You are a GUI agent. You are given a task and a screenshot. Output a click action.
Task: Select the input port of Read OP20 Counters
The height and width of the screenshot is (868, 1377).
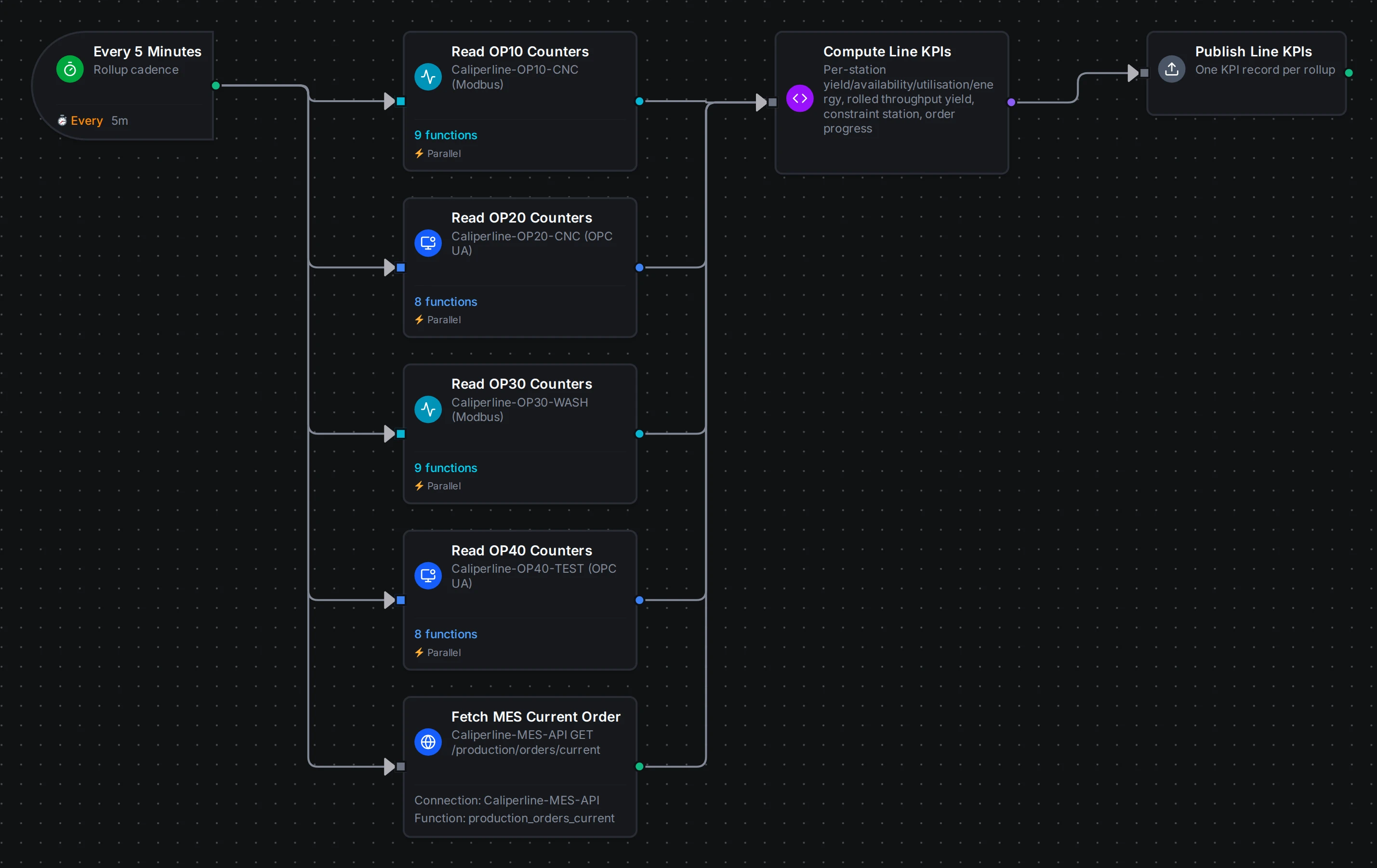[401, 268]
